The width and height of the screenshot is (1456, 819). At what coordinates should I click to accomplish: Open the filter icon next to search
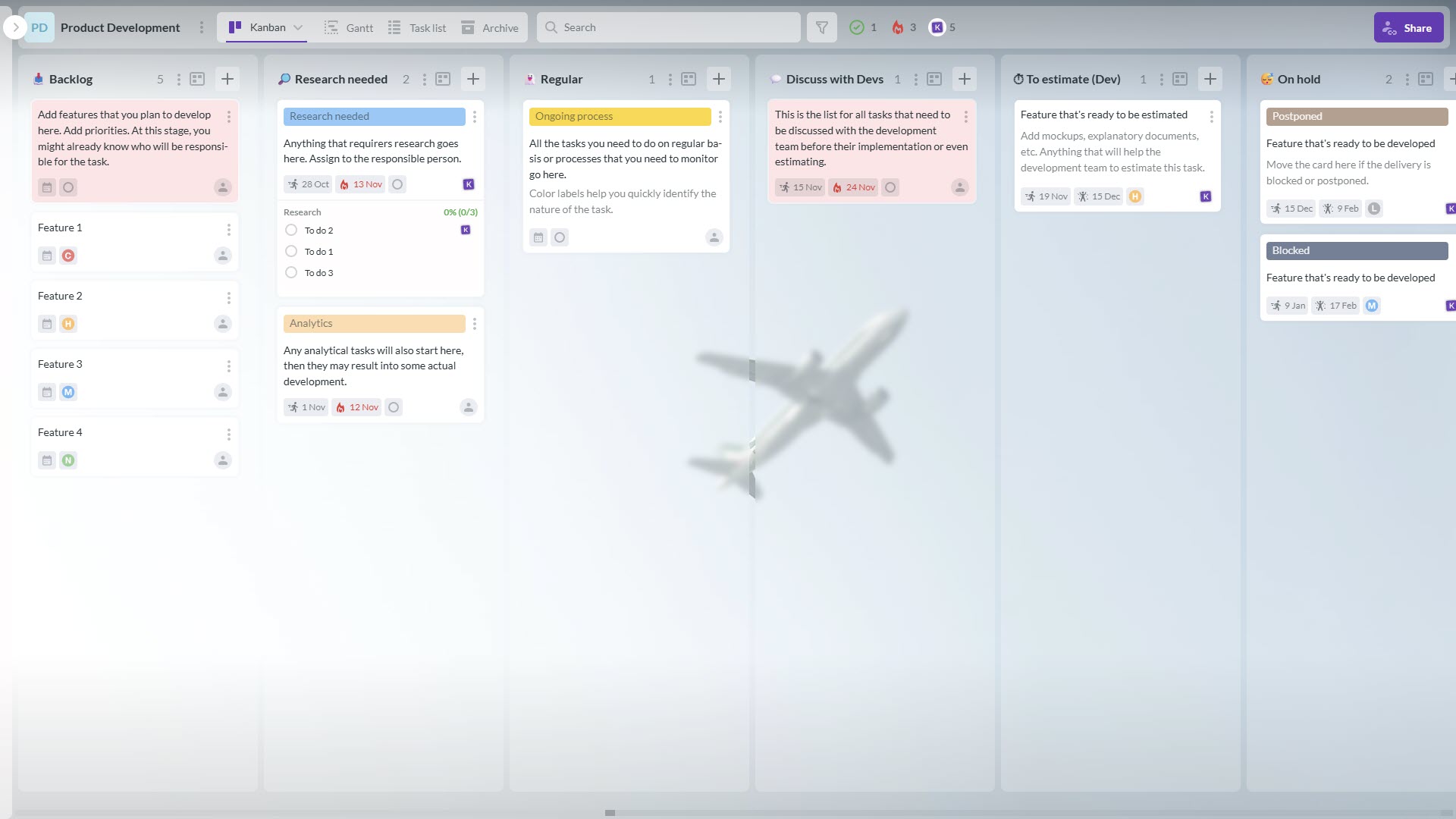tap(821, 28)
